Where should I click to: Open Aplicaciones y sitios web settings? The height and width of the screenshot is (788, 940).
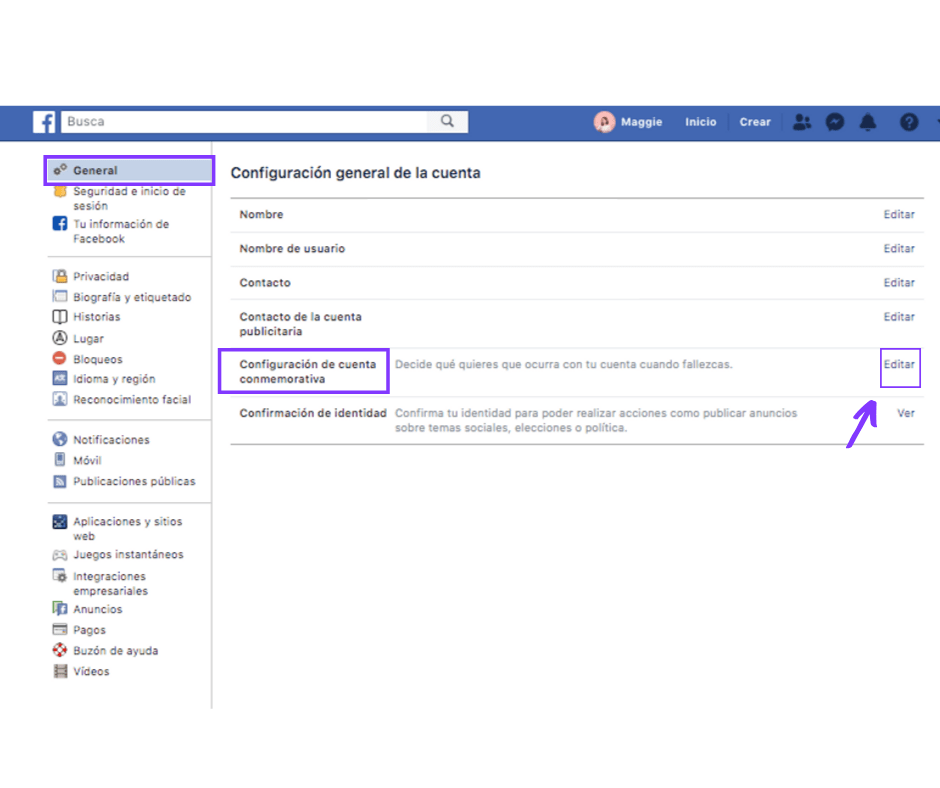coord(128,529)
